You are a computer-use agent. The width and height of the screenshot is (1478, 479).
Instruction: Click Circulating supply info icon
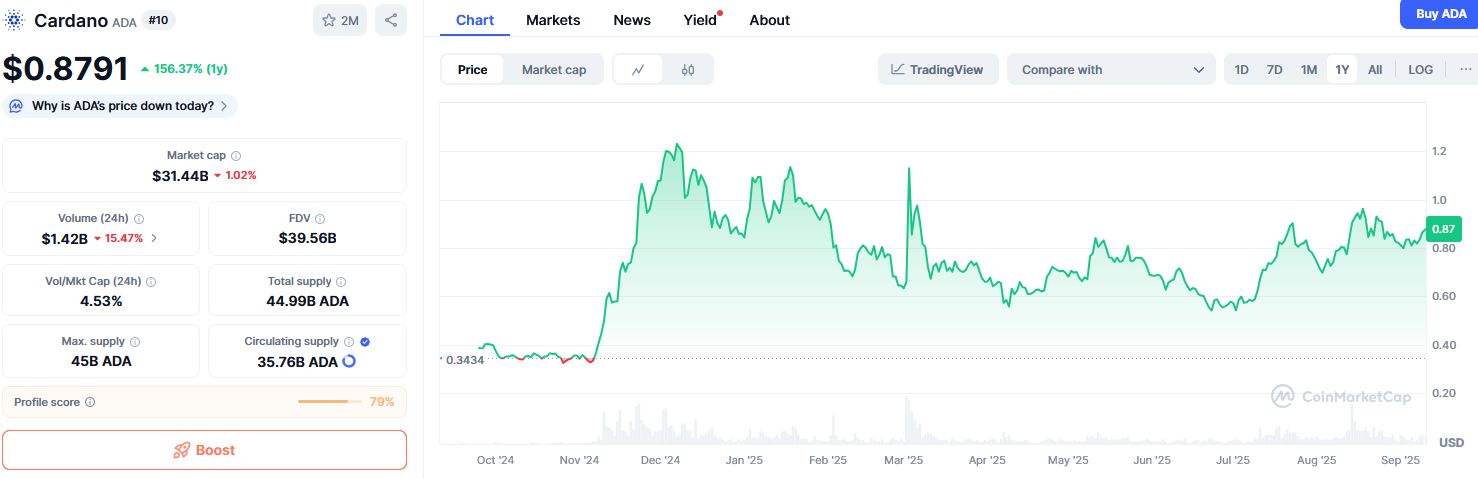[349, 342]
